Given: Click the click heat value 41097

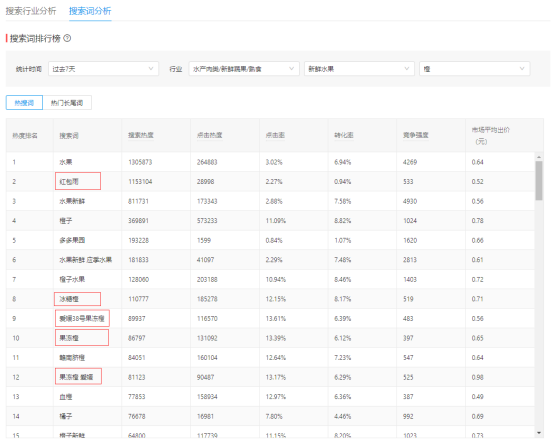Looking at the screenshot, I should [x=206, y=260].
